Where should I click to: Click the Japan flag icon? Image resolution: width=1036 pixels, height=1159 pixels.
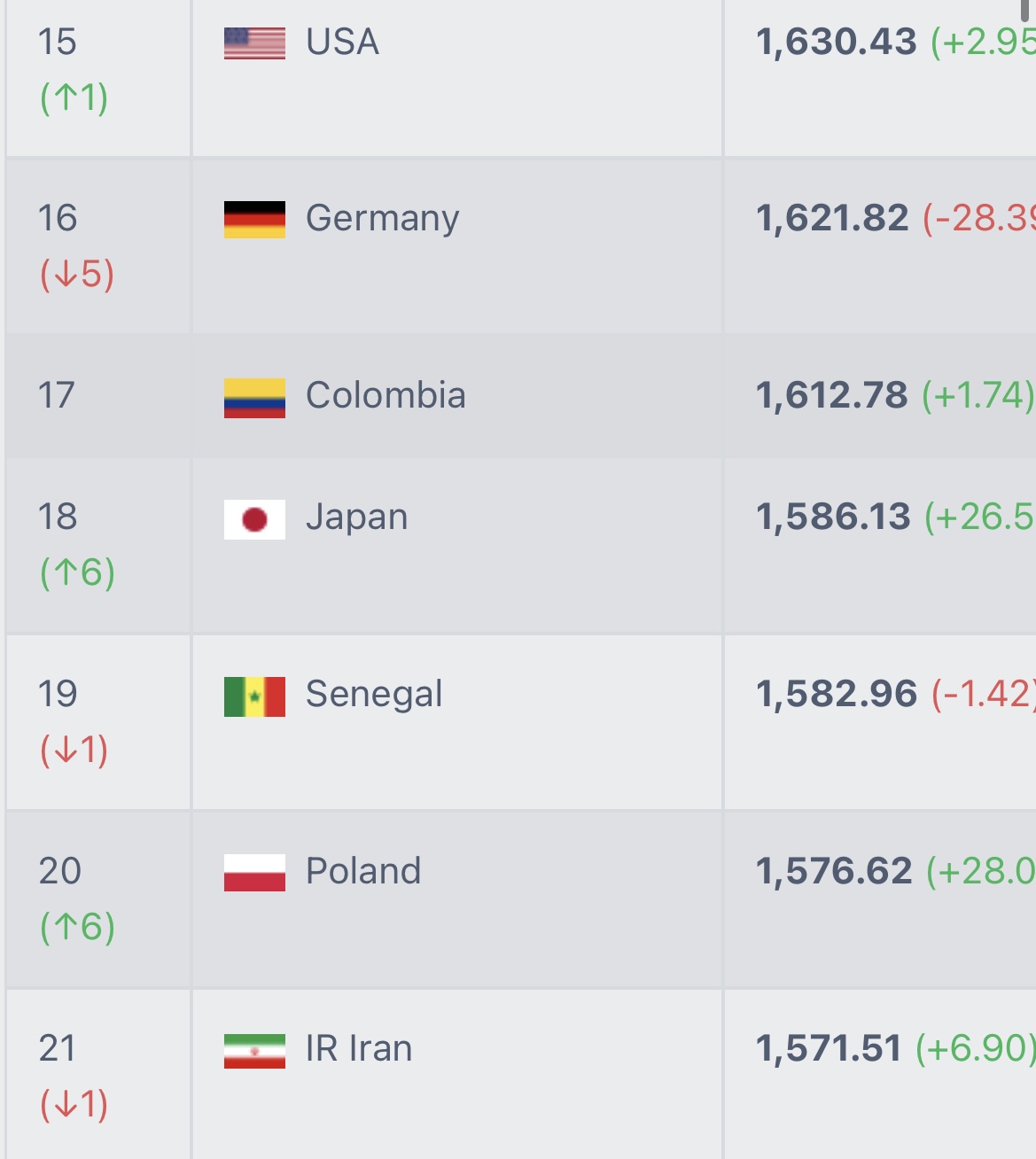254,519
